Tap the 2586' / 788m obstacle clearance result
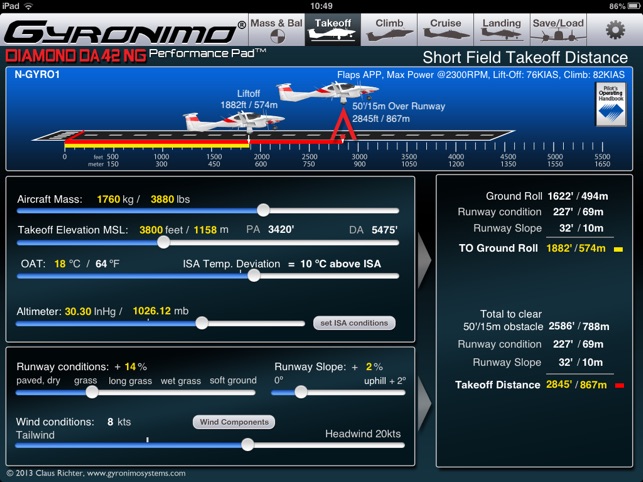The width and height of the screenshot is (643, 482). (579, 327)
